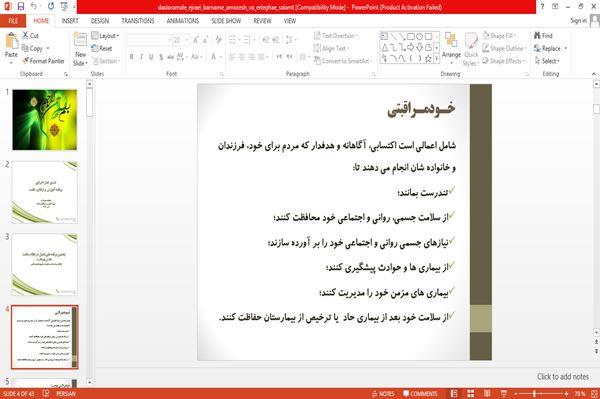Expand Text Direction options
The height and width of the screenshot is (399, 600).
[x=336, y=36]
